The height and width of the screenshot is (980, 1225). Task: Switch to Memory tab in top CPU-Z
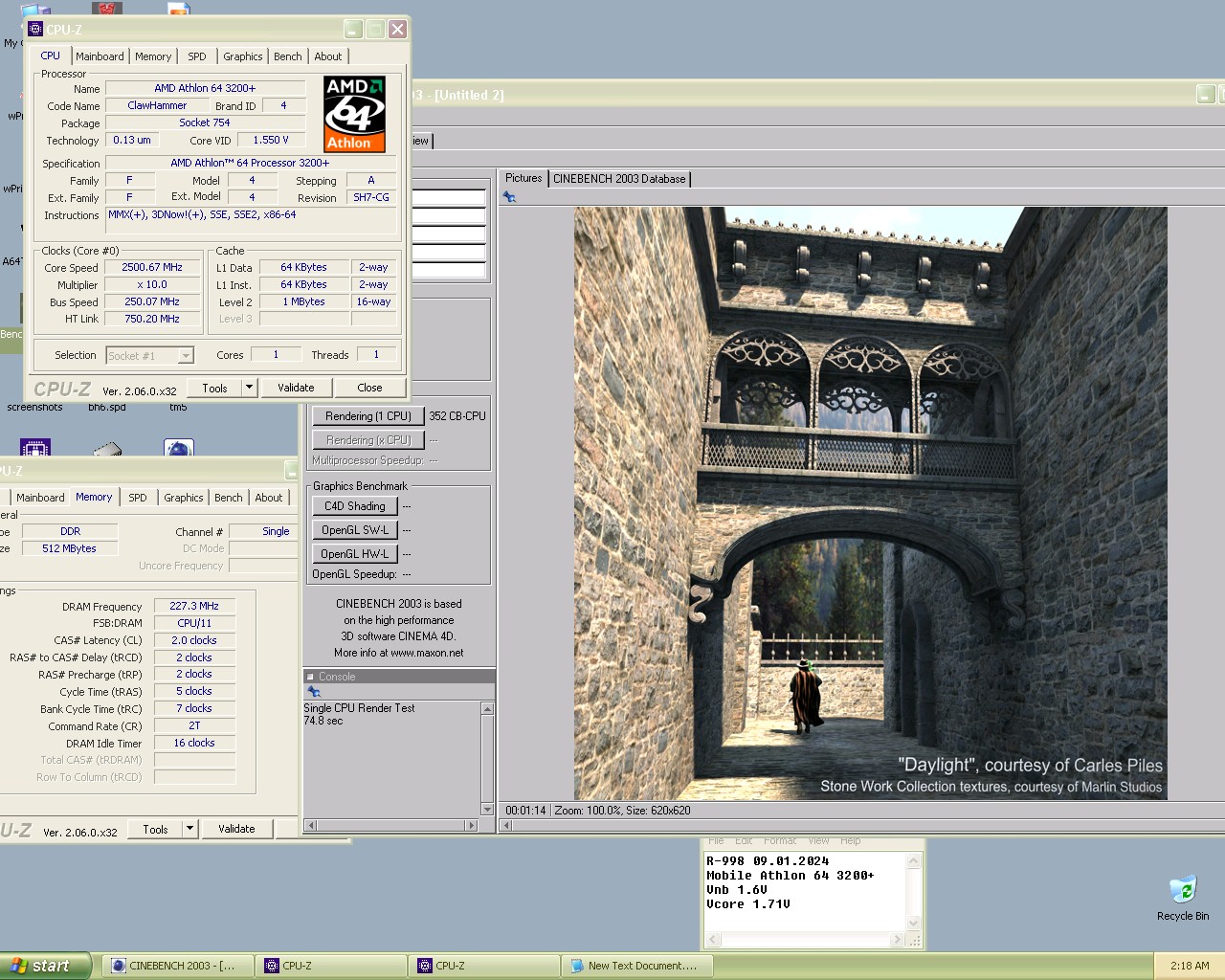pos(153,56)
